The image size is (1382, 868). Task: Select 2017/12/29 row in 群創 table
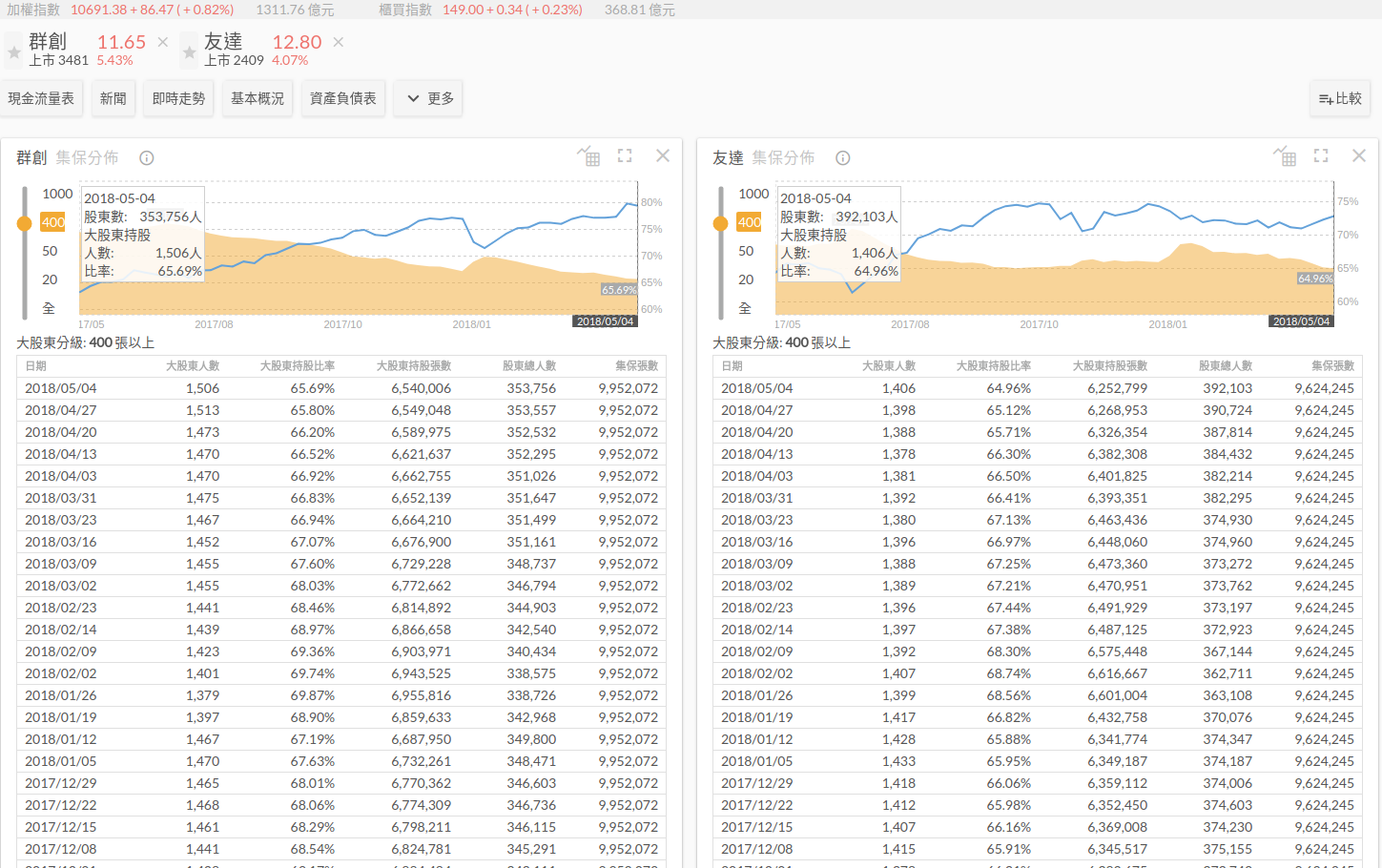[x=341, y=783]
